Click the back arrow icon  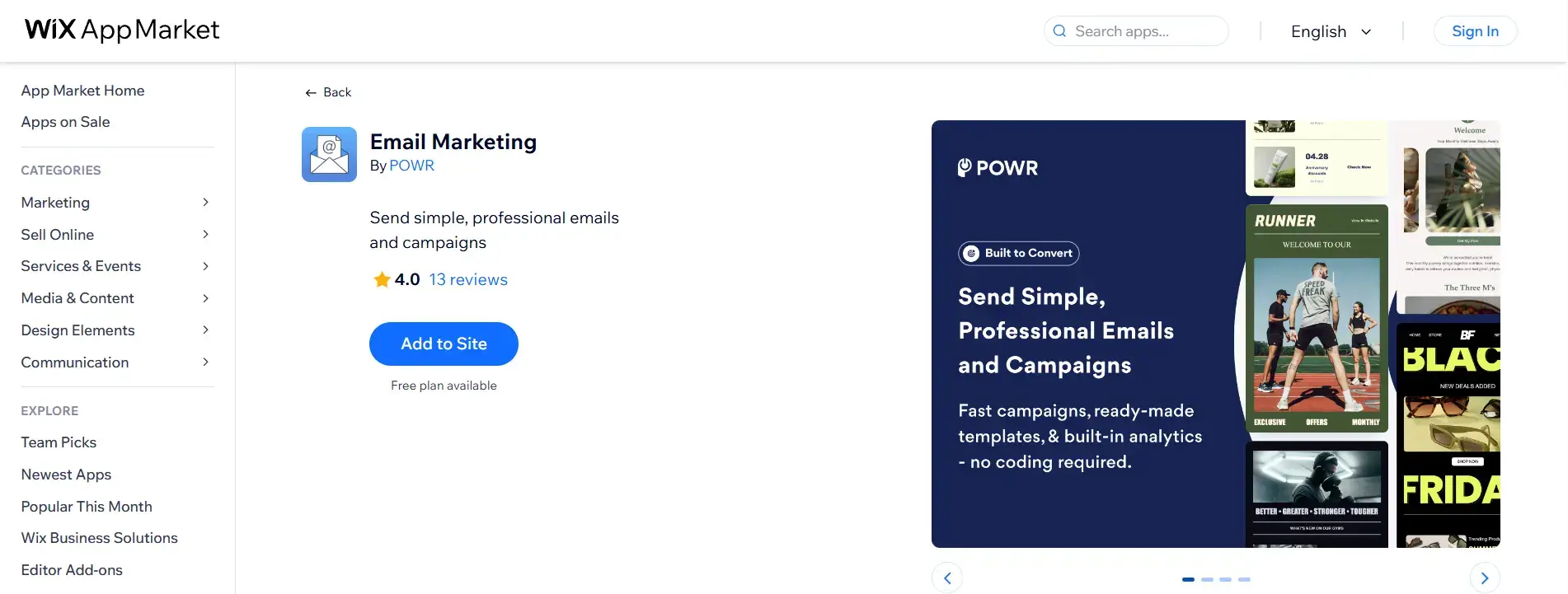(311, 93)
